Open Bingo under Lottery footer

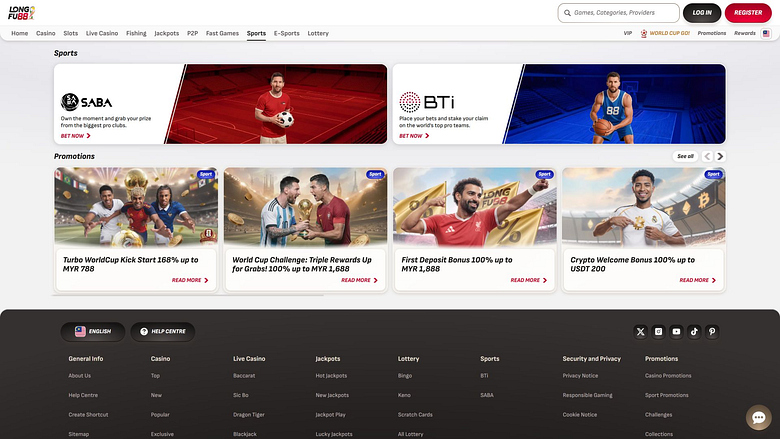coord(405,376)
